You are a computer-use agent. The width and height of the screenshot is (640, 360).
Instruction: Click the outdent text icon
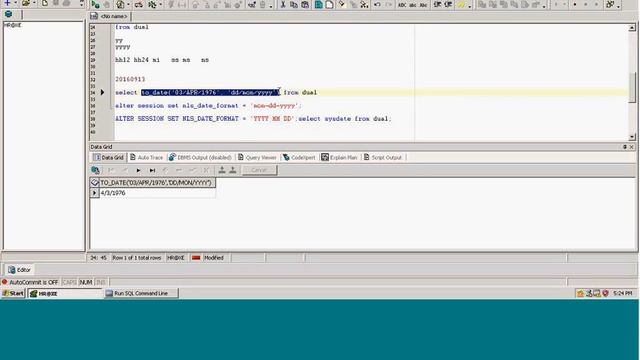448,4
